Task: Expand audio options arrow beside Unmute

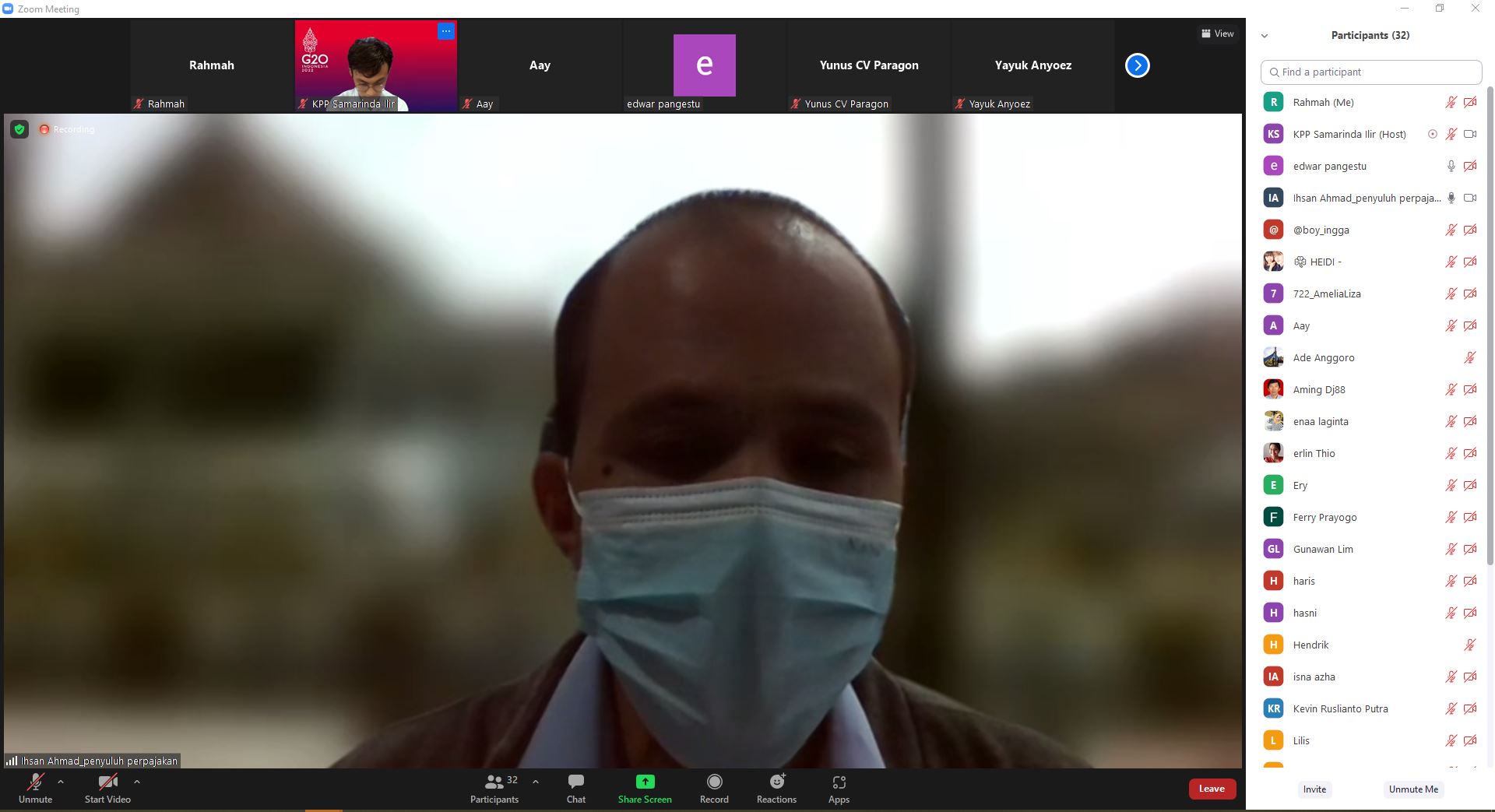Action: click(61, 782)
